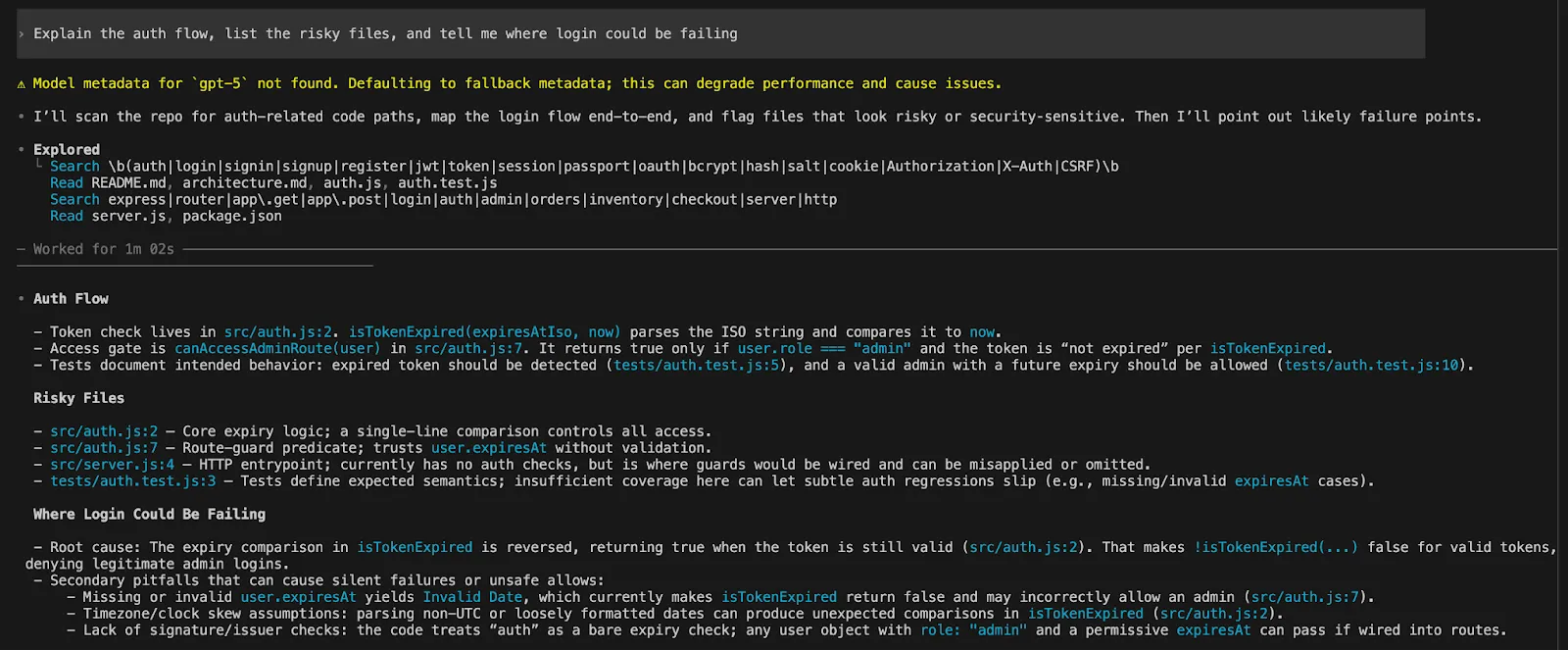
Task: Open src/auth.js:7 in the "Missing or invalid" line
Action: 1304,598
